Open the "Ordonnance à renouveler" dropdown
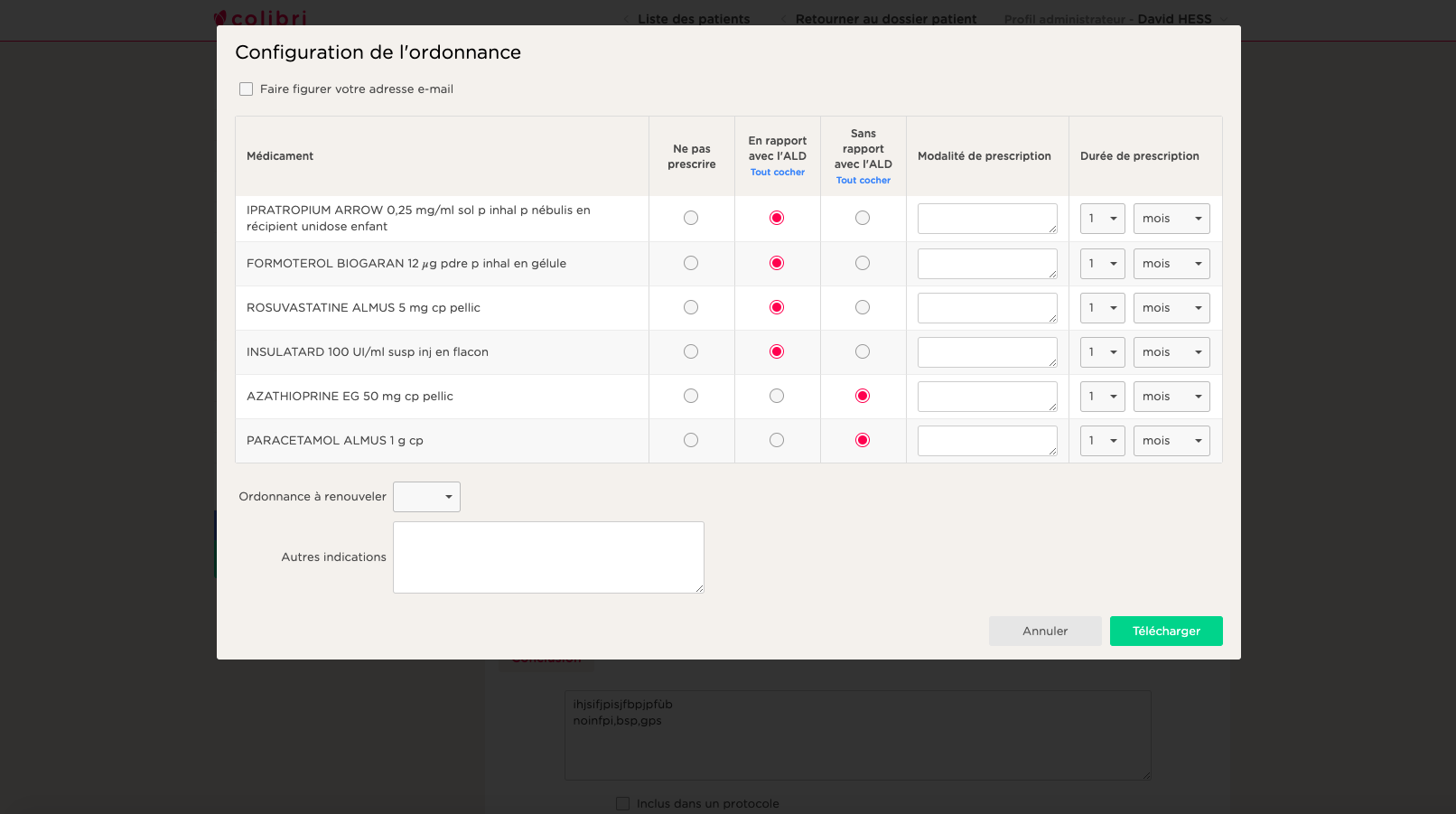This screenshot has height=814, width=1456. click(426, 496)
